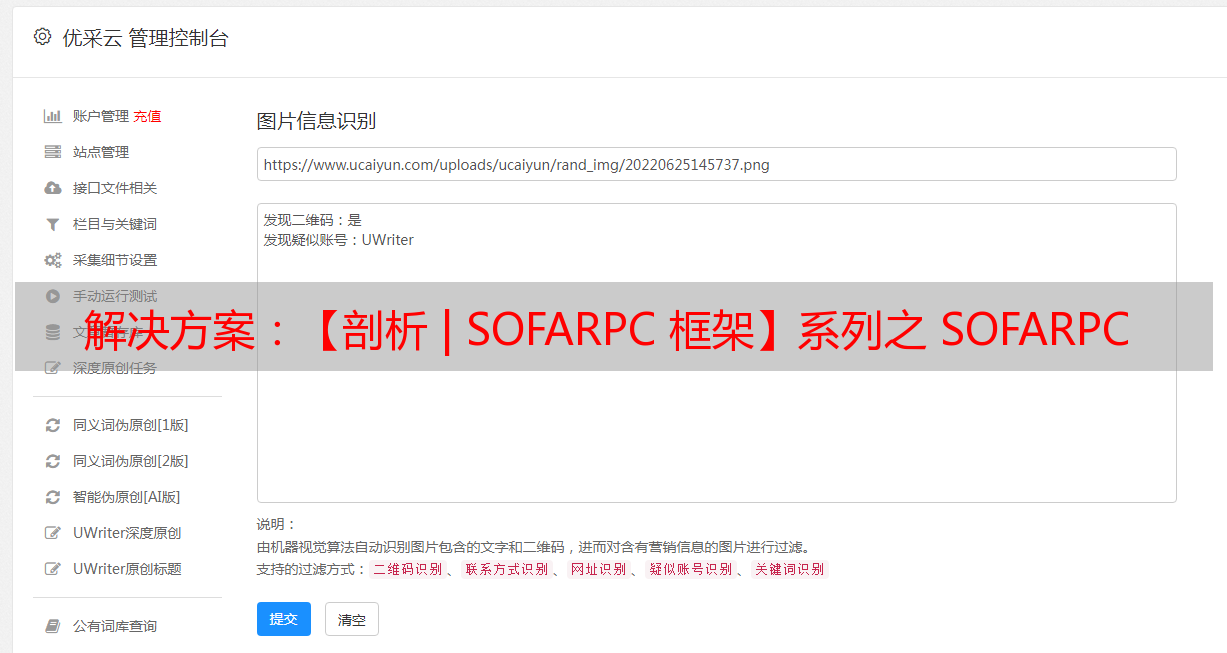The height and width of the screenshot is (653, 1227).
Task: Select the 深度原创任务 sidebar entry
Action: pos(114,368)
